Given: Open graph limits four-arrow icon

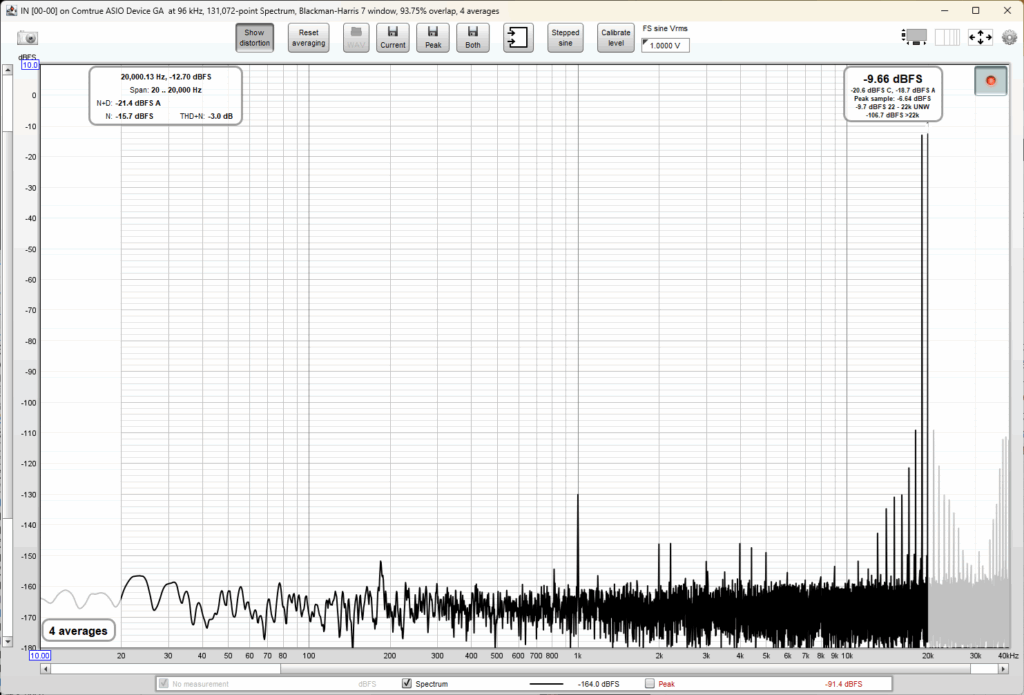Looking at the screenshot, I should 980,37.
